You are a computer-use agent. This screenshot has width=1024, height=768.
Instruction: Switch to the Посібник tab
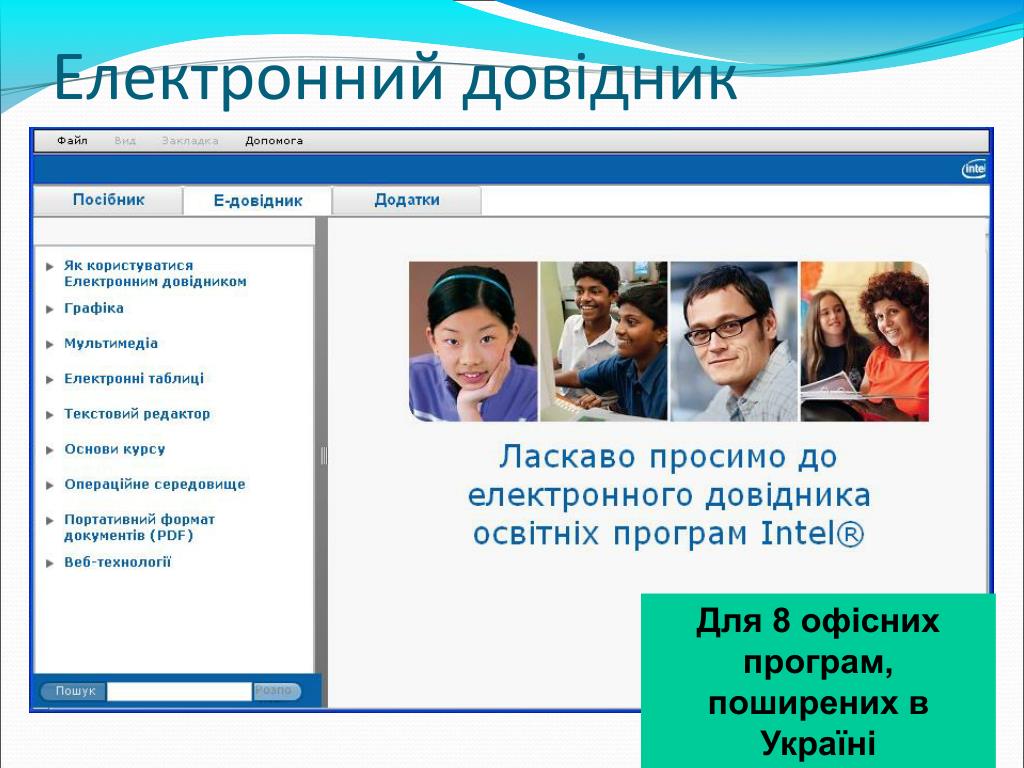point(108,200)
